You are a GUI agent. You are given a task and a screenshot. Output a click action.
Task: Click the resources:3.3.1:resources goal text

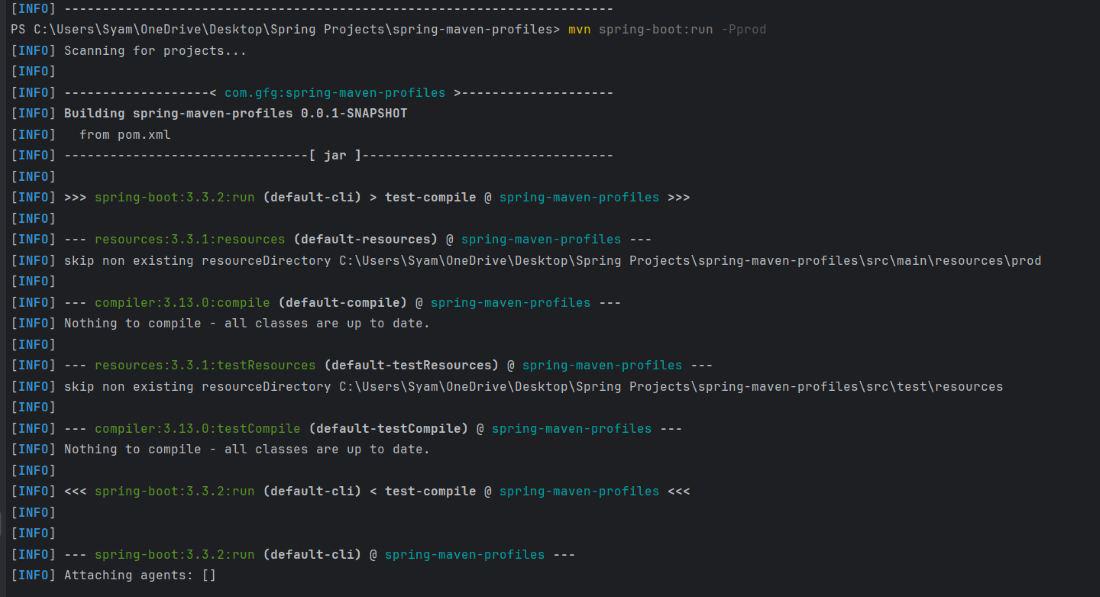[x=190, y=239]
